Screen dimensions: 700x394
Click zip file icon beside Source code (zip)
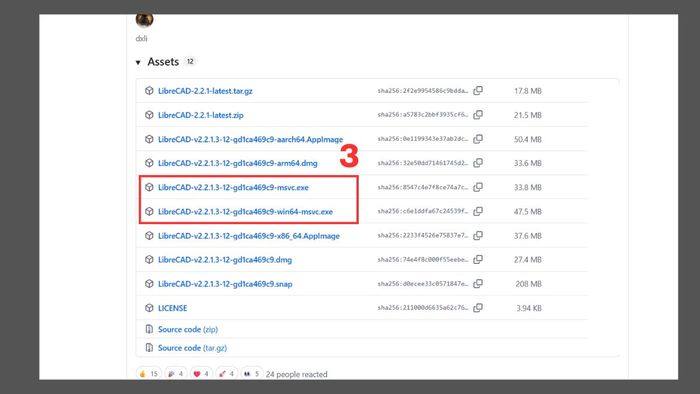point(149,329)
